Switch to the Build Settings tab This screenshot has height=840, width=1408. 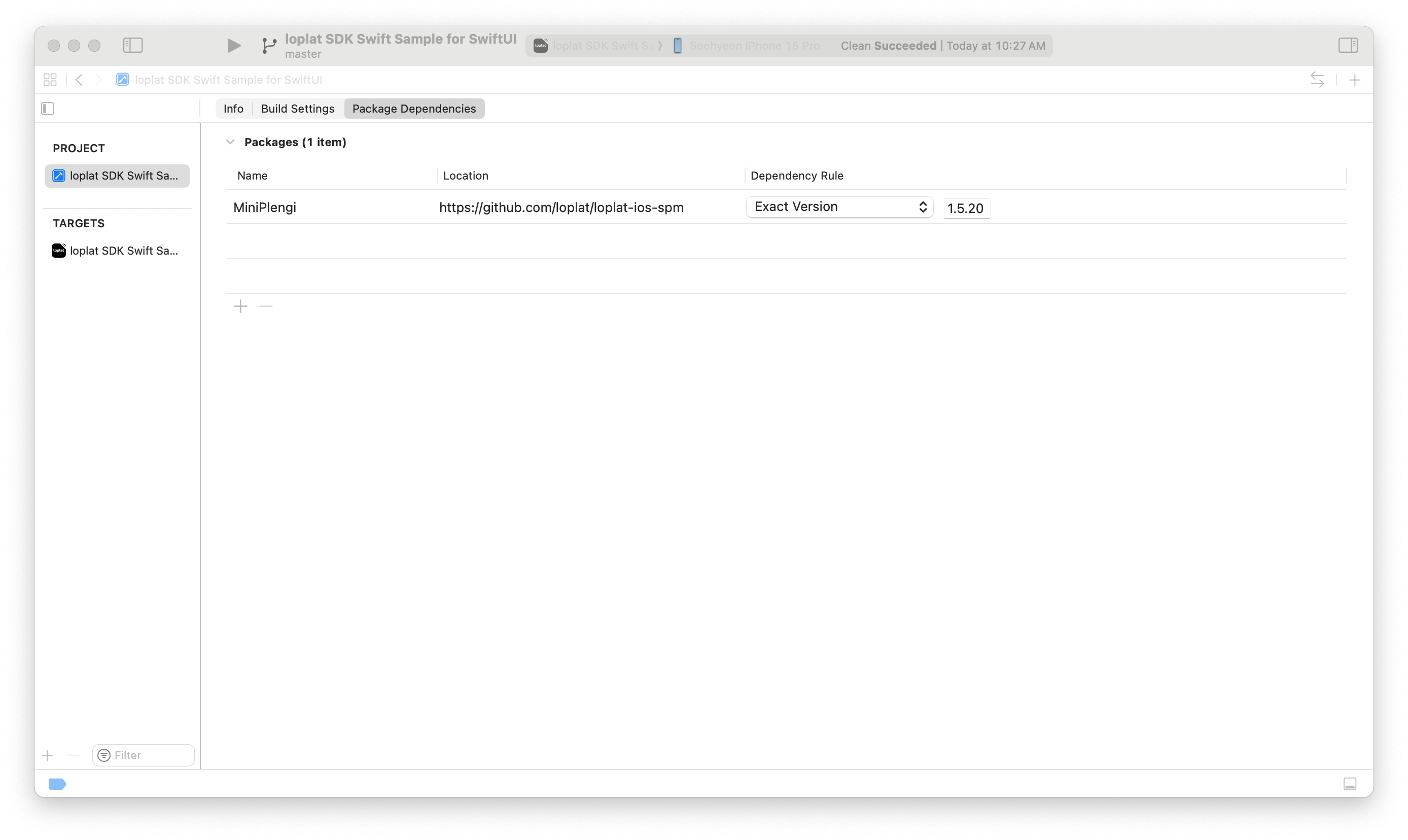pyautogui.click(x=298, y=109)
